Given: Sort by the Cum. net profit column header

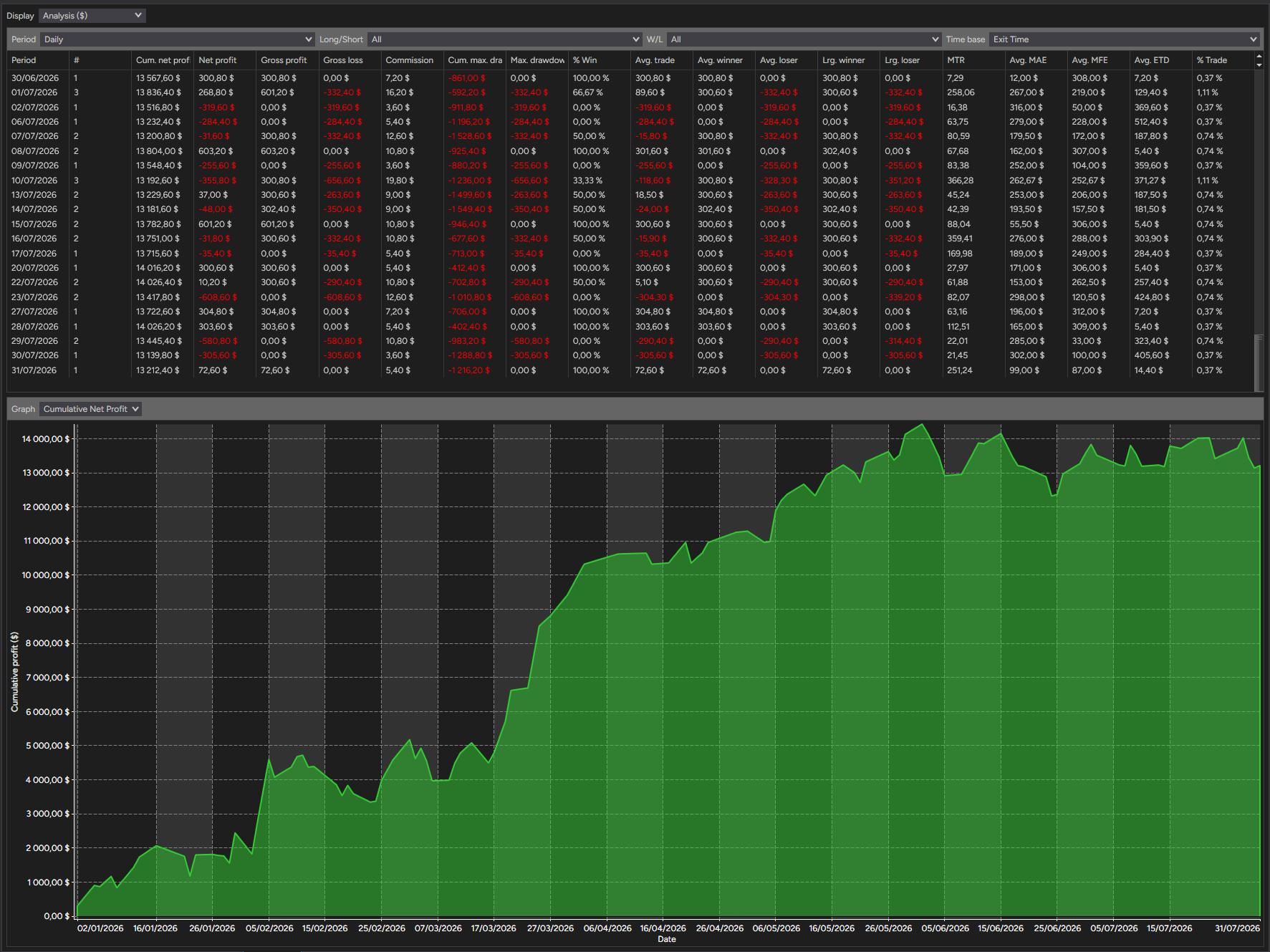Looking at the screenshot, I should 163,60.
